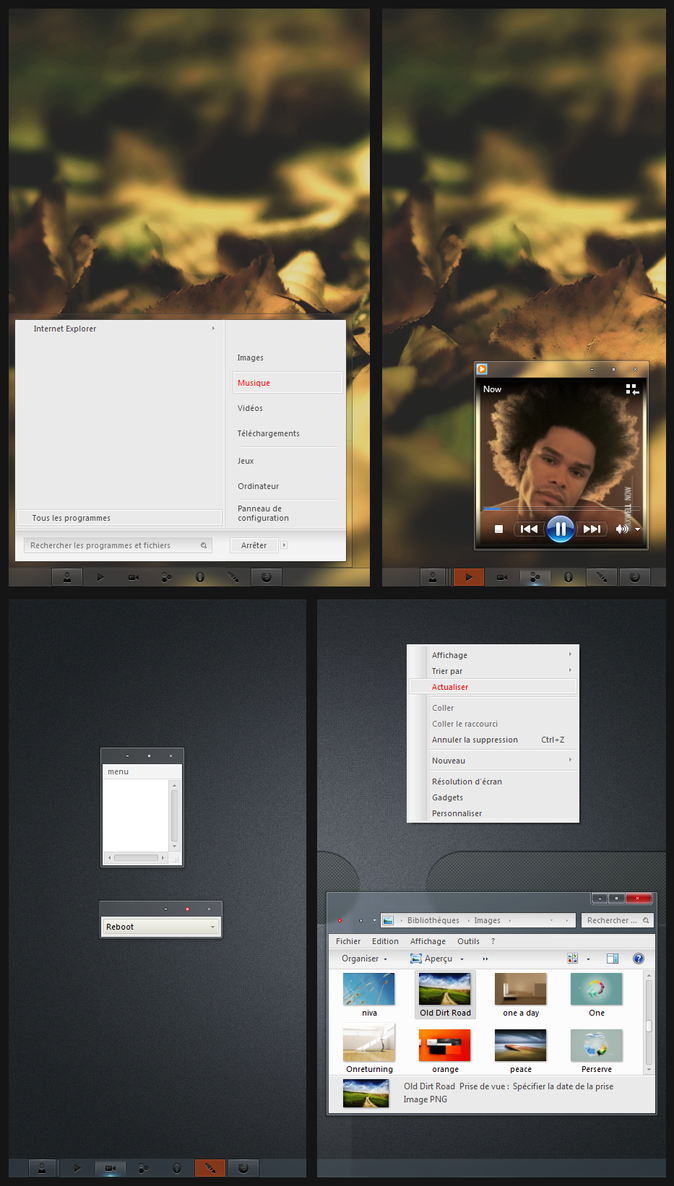The height and width of the screenshot is (1186, 674).
Task: Click the Rechercher les programmes et fichiers field
Action: tap(118, 545)
